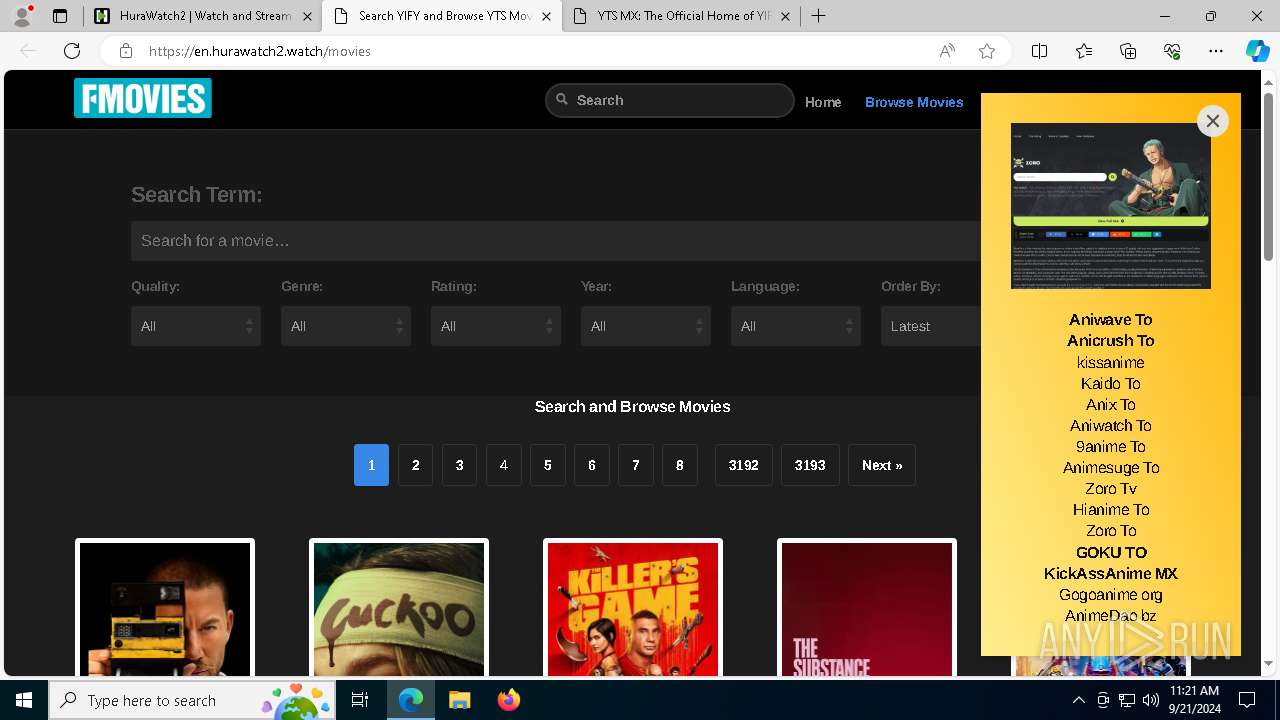Launch Microsoft Edge from taskbar
This screenshot has height=720, width=1280.
pyautogui.click(x=411, y=700)
